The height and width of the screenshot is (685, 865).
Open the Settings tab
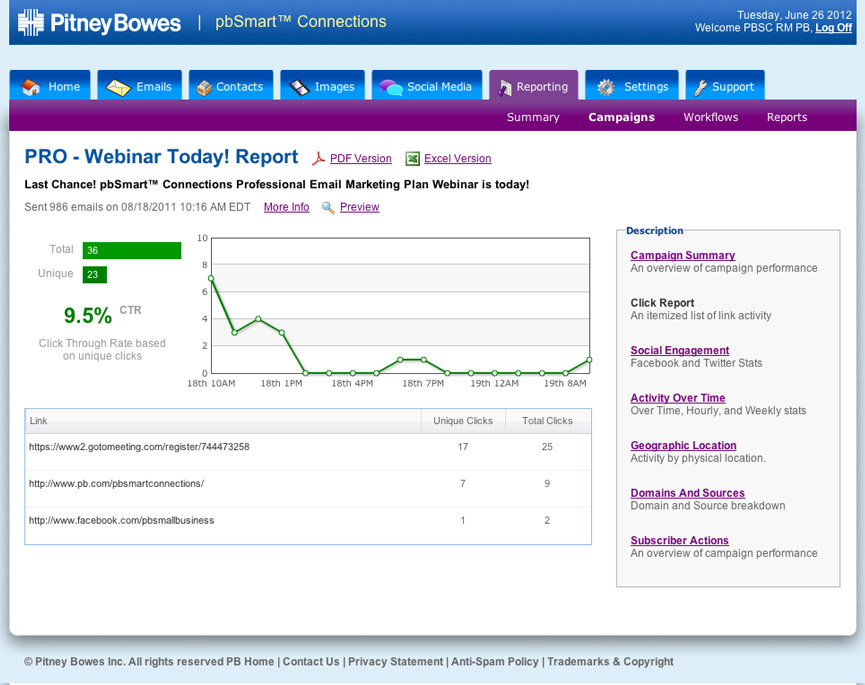(632, 85)
